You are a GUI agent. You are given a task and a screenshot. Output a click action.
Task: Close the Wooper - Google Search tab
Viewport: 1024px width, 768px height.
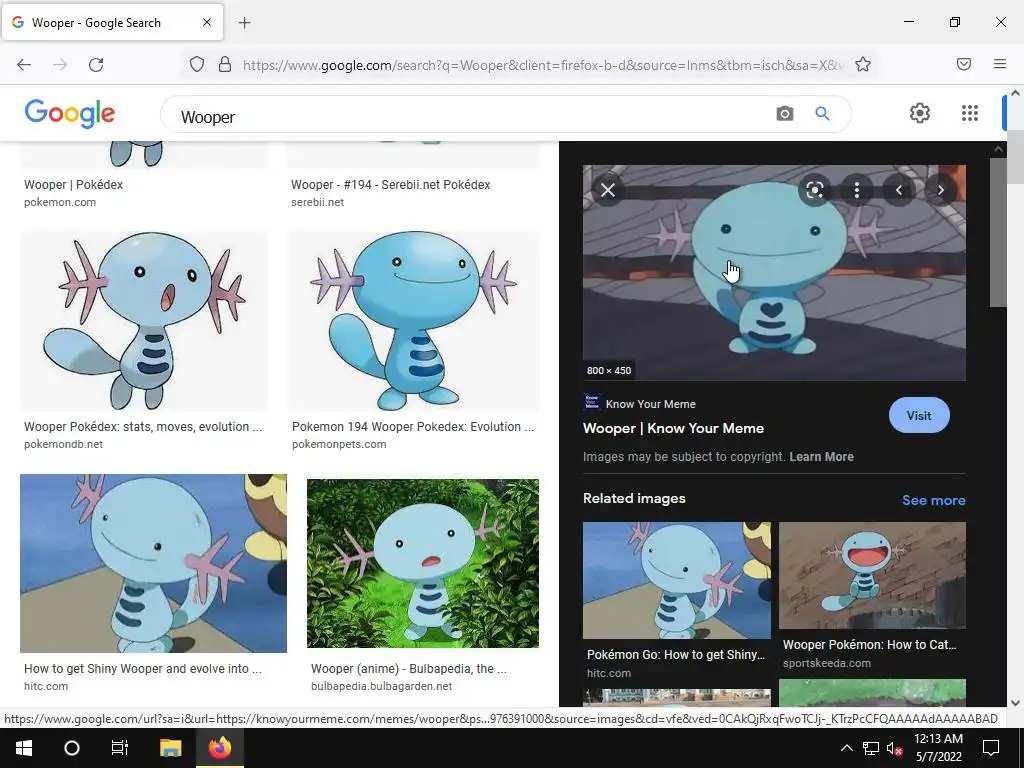(206, 22)
